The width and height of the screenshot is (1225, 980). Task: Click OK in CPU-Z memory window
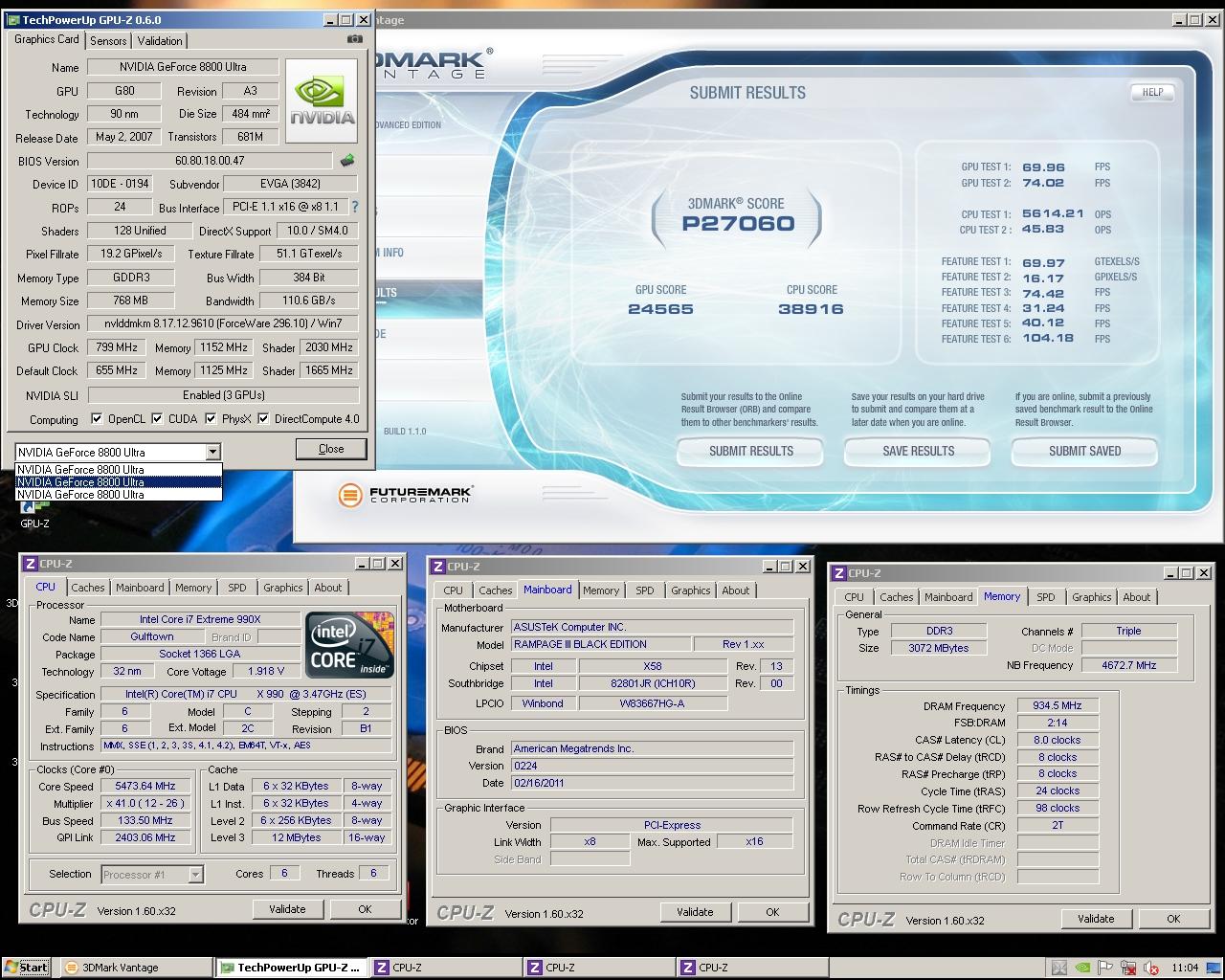coord(1173,919)
